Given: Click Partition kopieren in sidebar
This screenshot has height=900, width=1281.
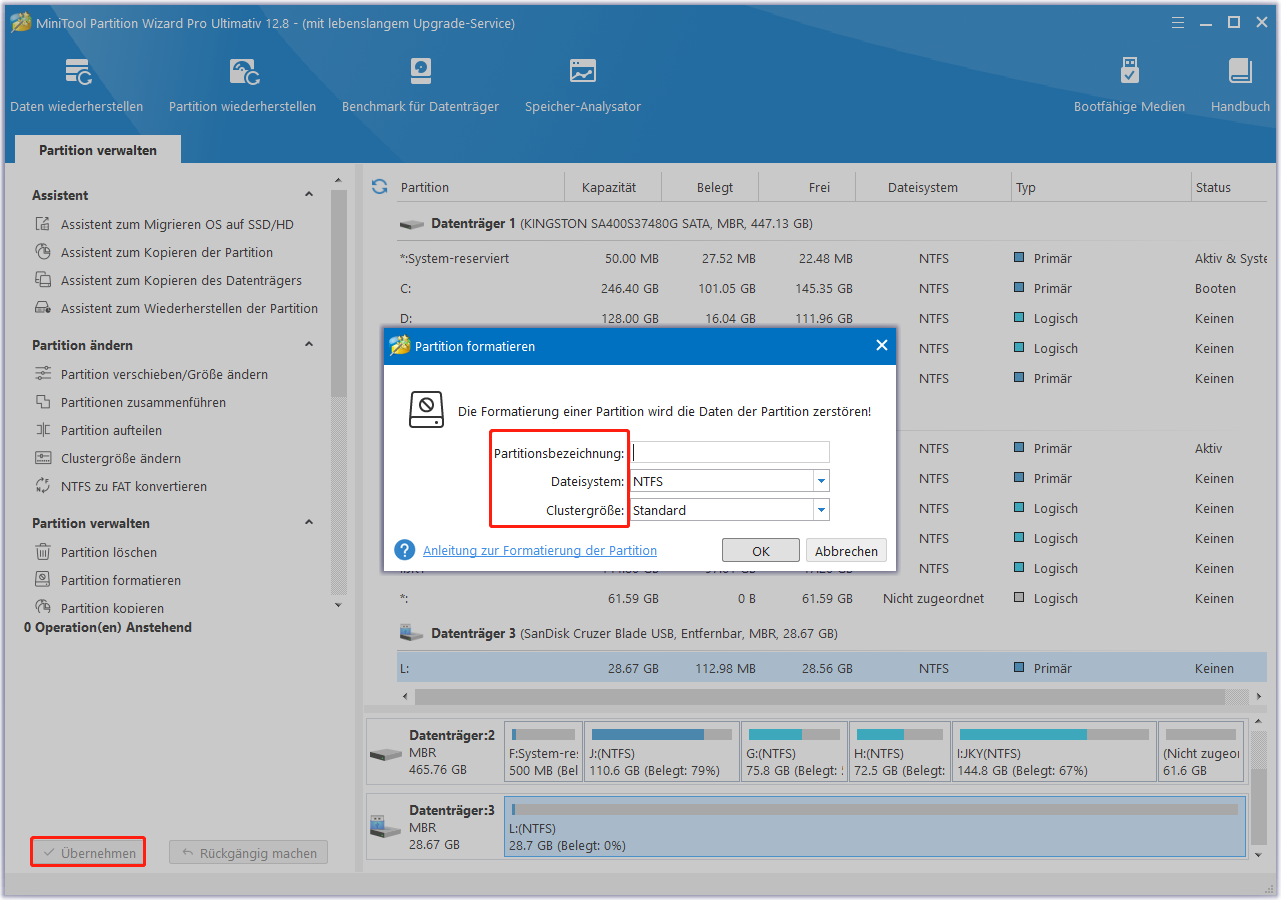Looking at the screenshot, I should (111, 608).
